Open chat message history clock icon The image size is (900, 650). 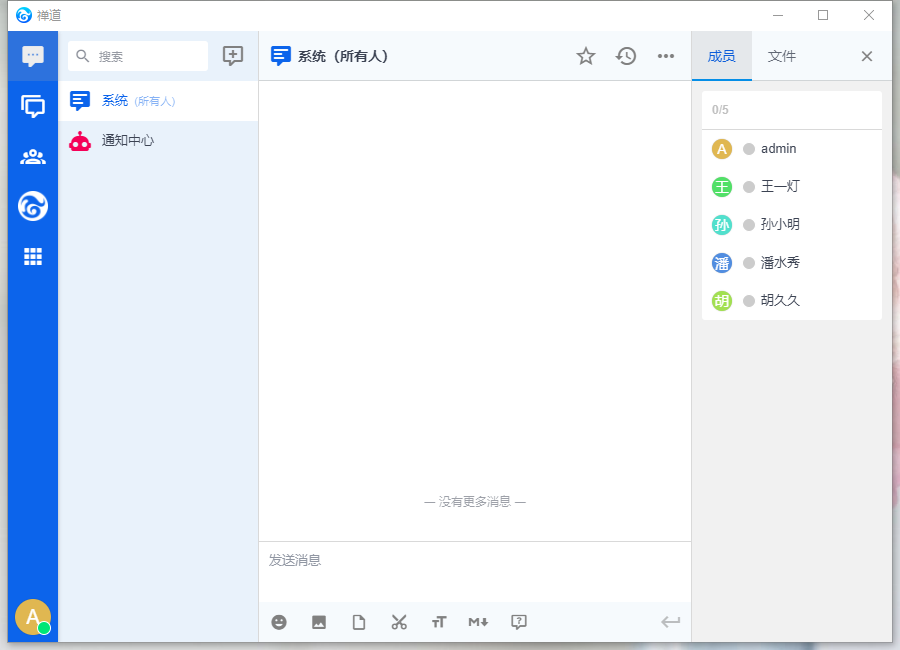coord(626,56)
